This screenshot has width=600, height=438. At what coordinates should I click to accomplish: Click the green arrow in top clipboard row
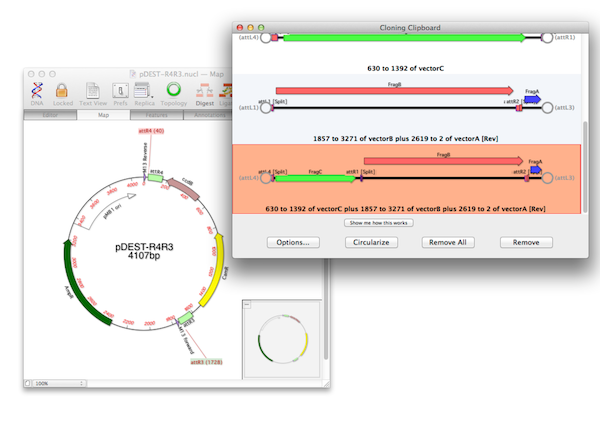(404, 37)
